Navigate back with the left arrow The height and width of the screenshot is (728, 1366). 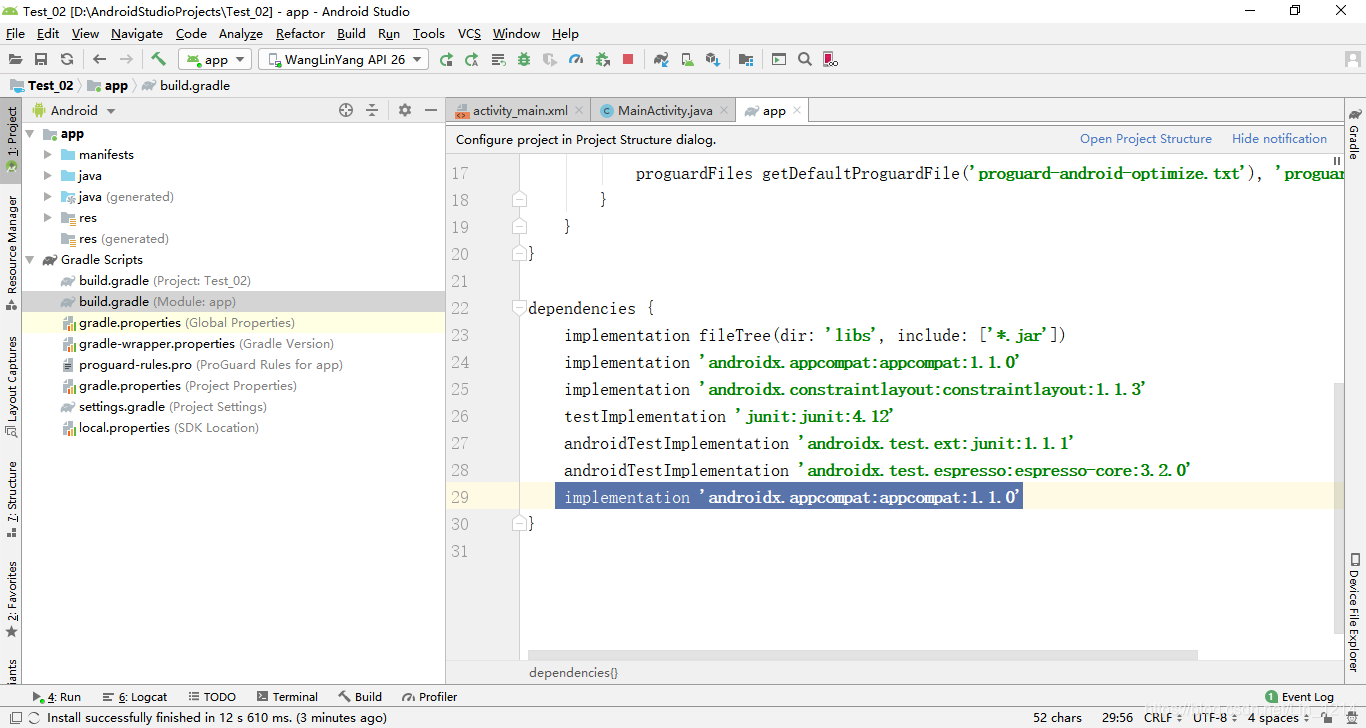[x=99, y=60]
